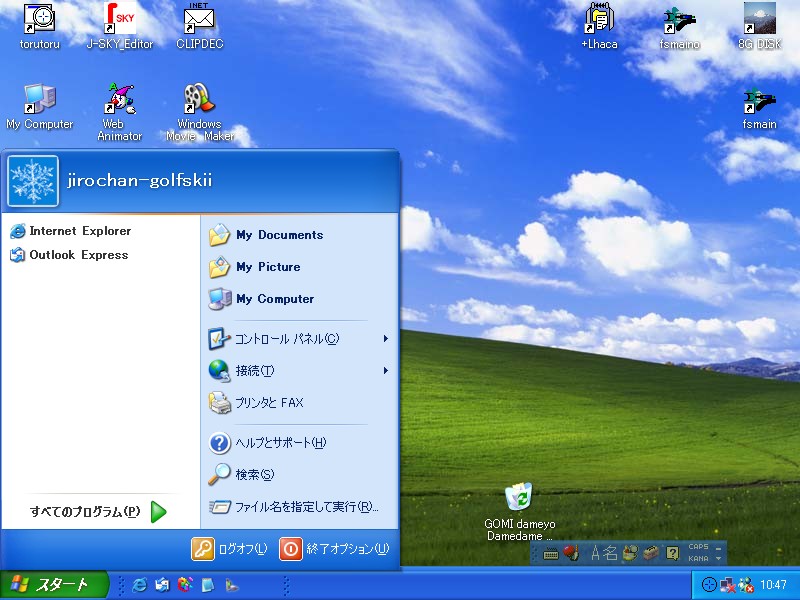Click the snowflake user account picture
The height and width of the screenshot is (600, 800).
(x=33, y=181)
